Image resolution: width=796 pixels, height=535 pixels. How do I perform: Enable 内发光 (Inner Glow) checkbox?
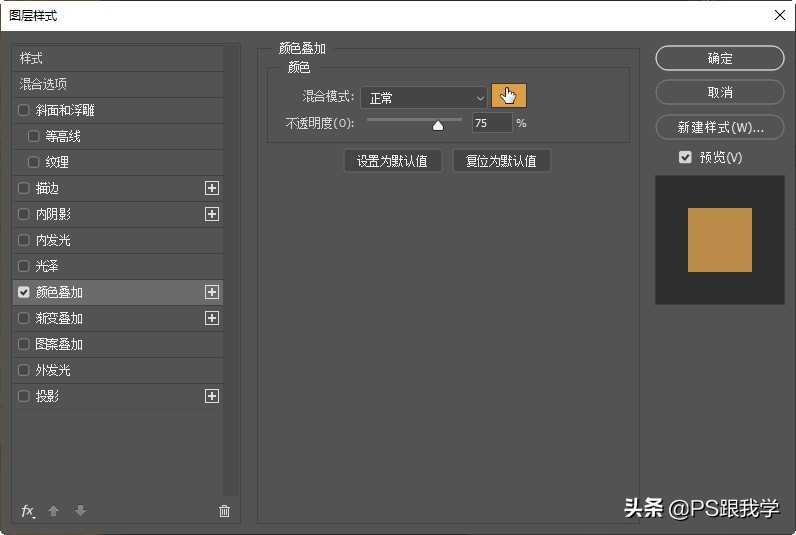point(23,240)
